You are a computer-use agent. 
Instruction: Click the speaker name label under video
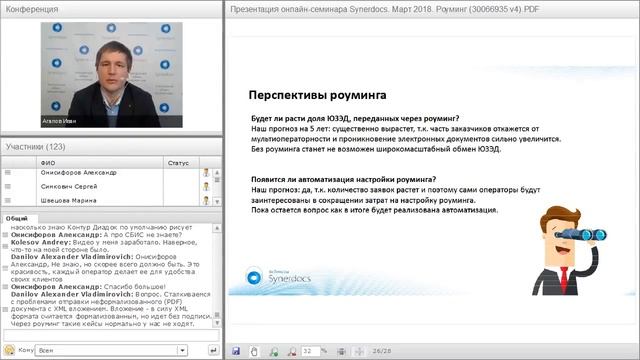(x=59, y=121)
